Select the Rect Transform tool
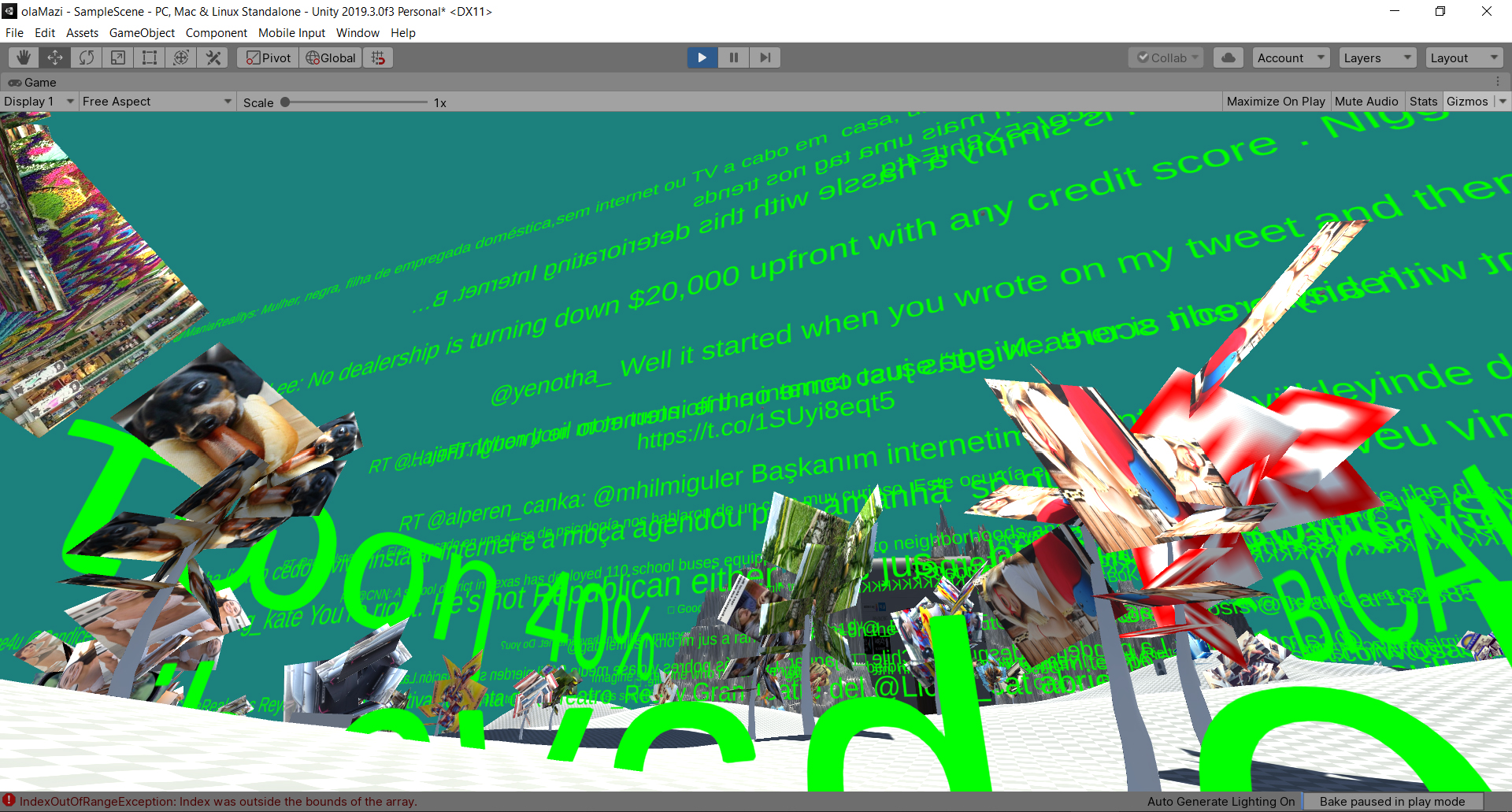Screen dimensions: 1512x812 click(x=150, y=57)
